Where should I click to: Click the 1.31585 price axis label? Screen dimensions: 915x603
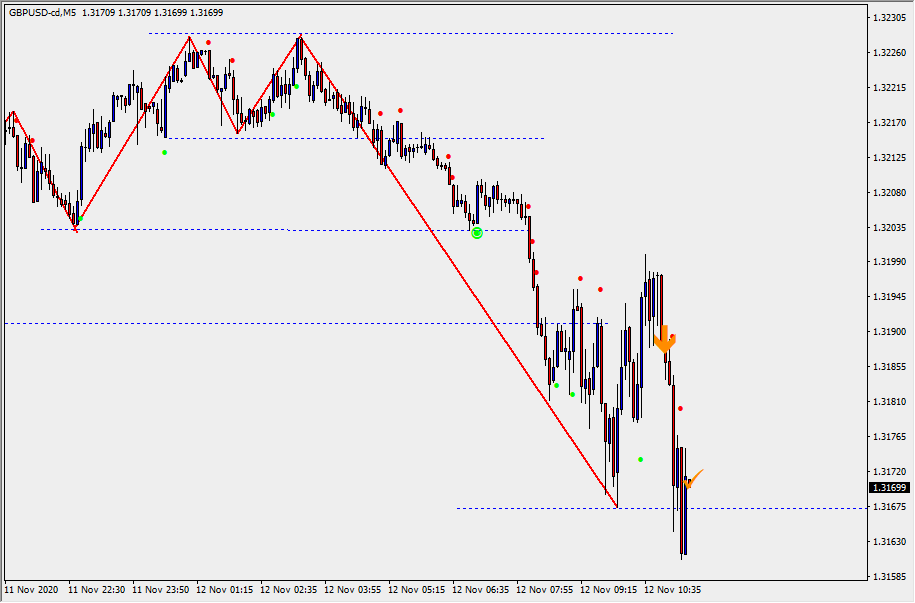pyautogui.click(x=888, y=577)
